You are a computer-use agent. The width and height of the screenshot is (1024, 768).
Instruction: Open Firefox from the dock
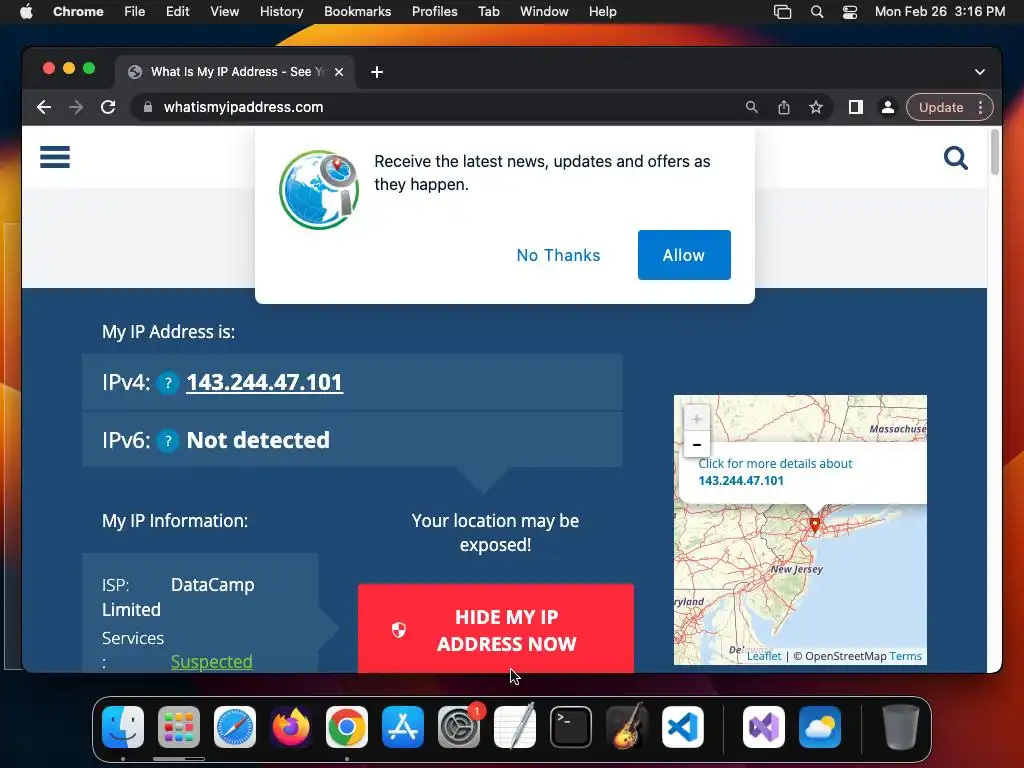click(x=291, y=727)
